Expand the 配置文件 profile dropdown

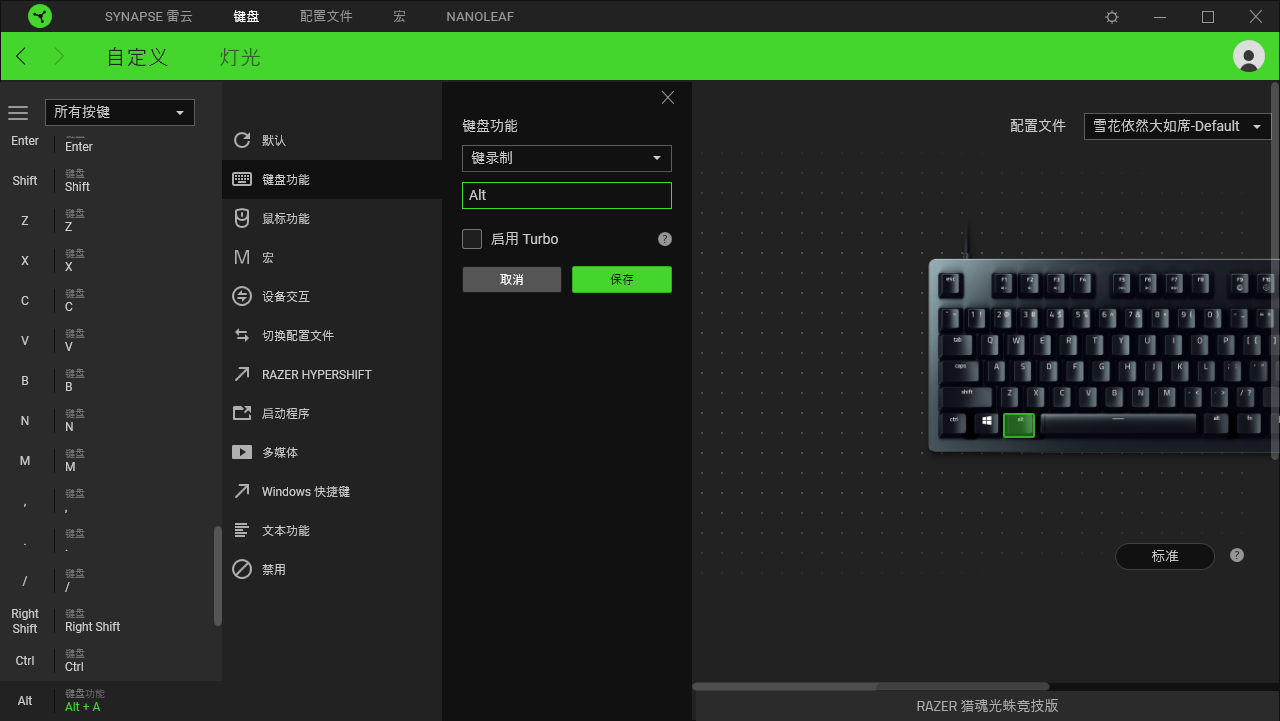click(1177, 126)
